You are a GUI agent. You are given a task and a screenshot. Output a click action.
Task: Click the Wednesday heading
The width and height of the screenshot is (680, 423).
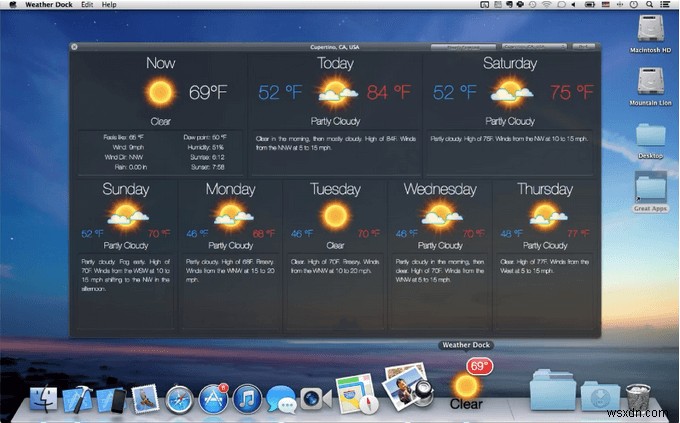tap(440, 189)
